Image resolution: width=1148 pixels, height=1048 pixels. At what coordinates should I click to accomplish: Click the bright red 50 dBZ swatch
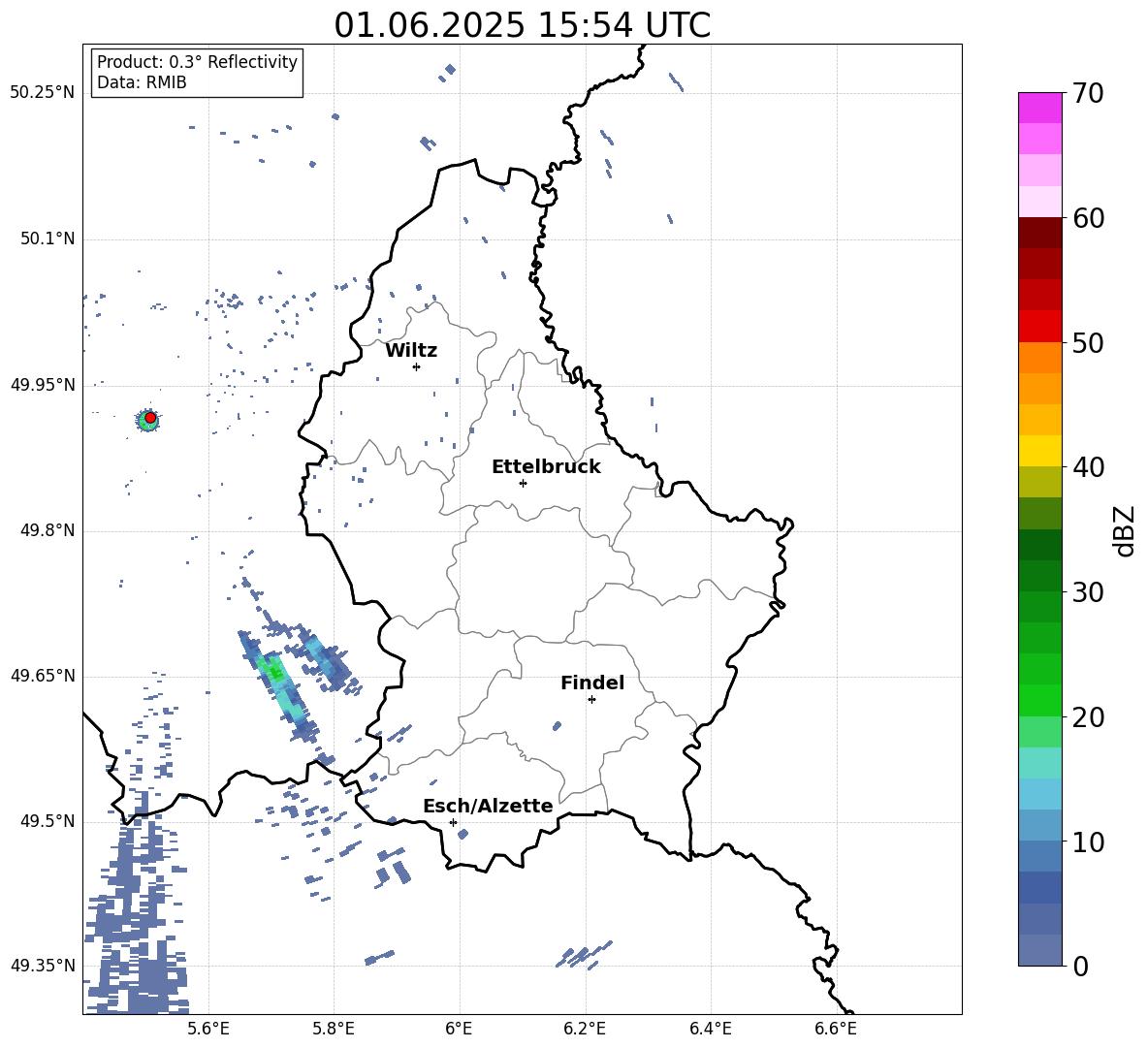pos(1039,327)
